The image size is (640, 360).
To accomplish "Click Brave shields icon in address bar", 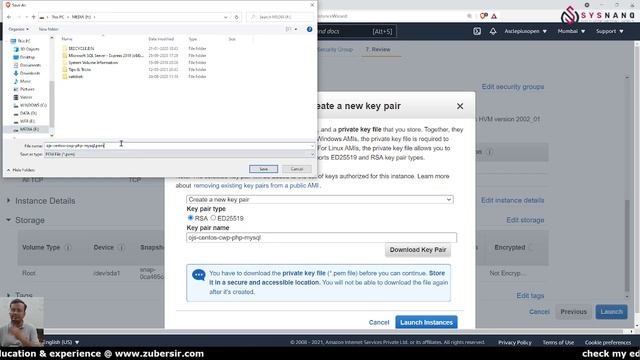I will point(484,16).
